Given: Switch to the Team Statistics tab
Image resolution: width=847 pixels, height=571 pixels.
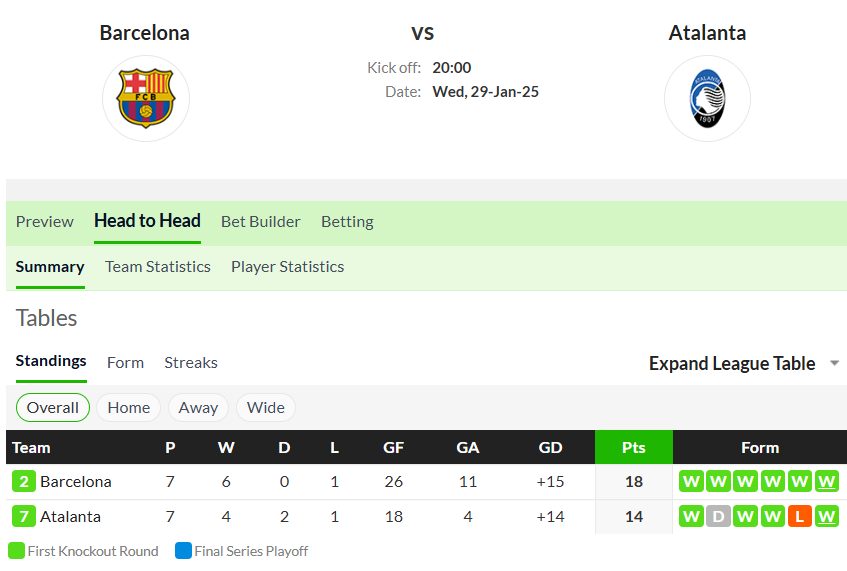Looking at the screenshot, I should [x=158, y=267].
